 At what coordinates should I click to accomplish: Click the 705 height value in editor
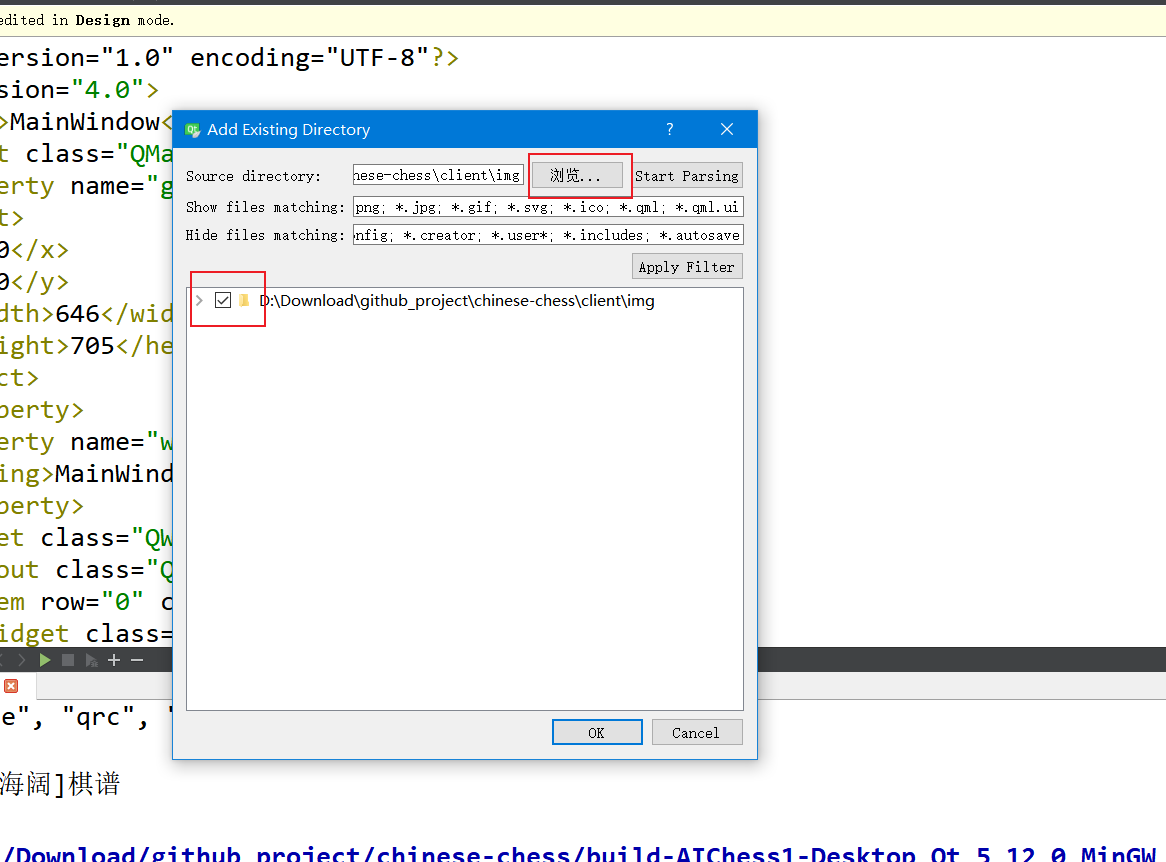92,346
